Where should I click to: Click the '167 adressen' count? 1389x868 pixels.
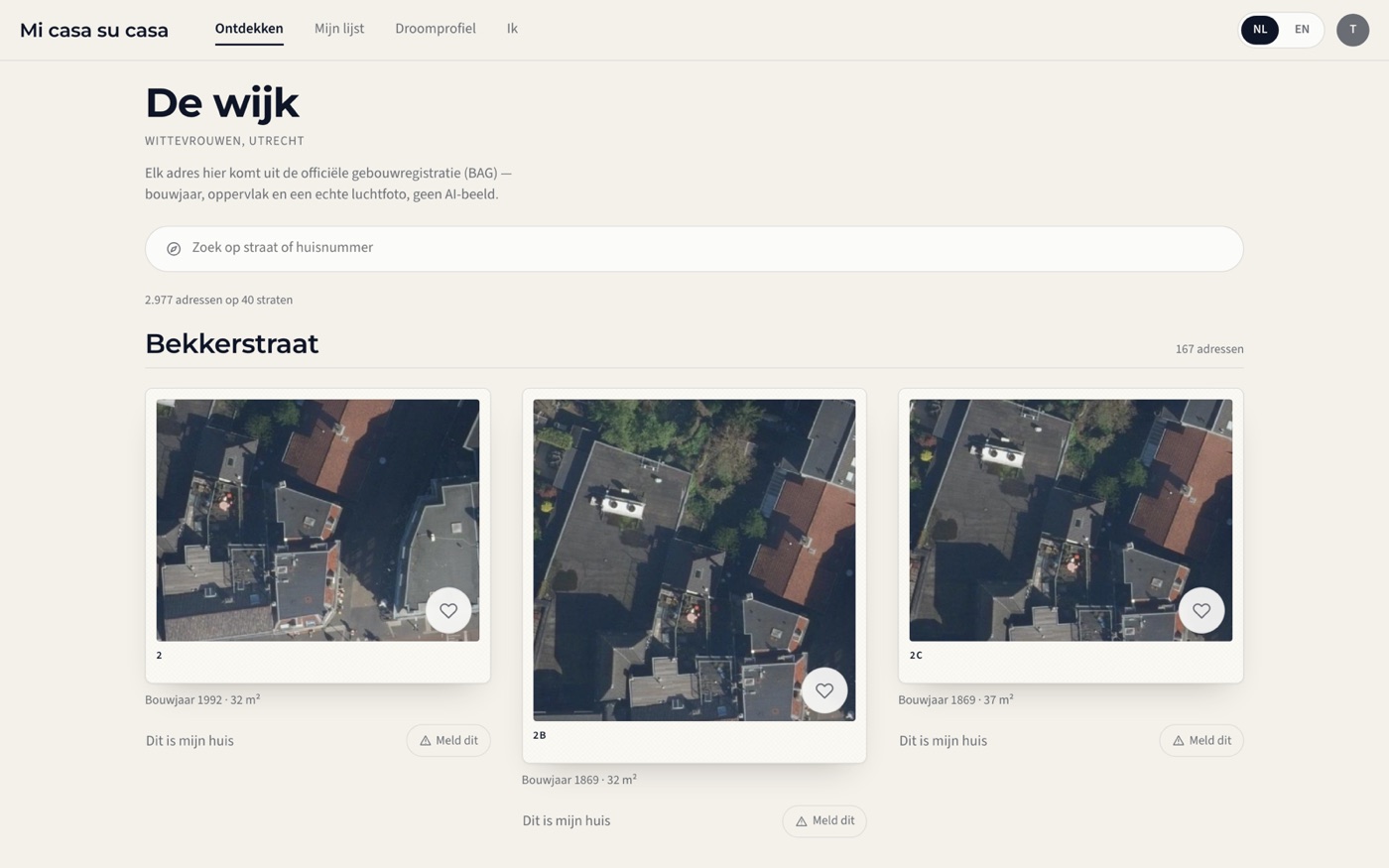coord(1209,349)
